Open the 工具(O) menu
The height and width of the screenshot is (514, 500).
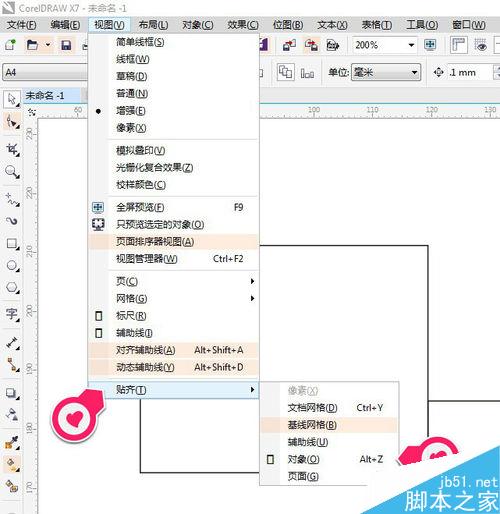422,25
